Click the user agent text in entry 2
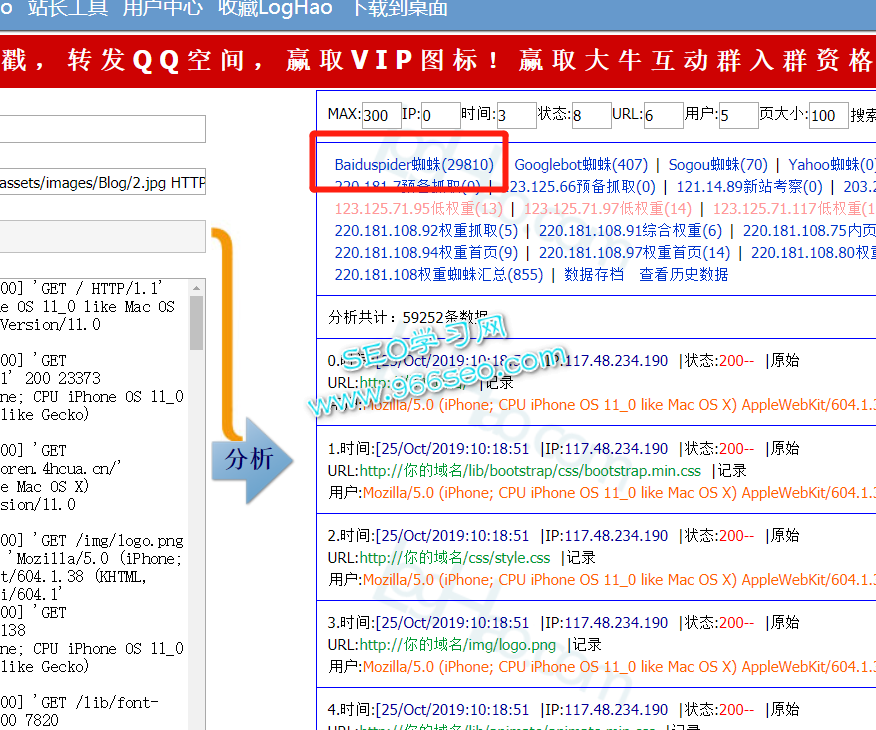The height and width of the screenshot is (730, 876). pos(619,579)
